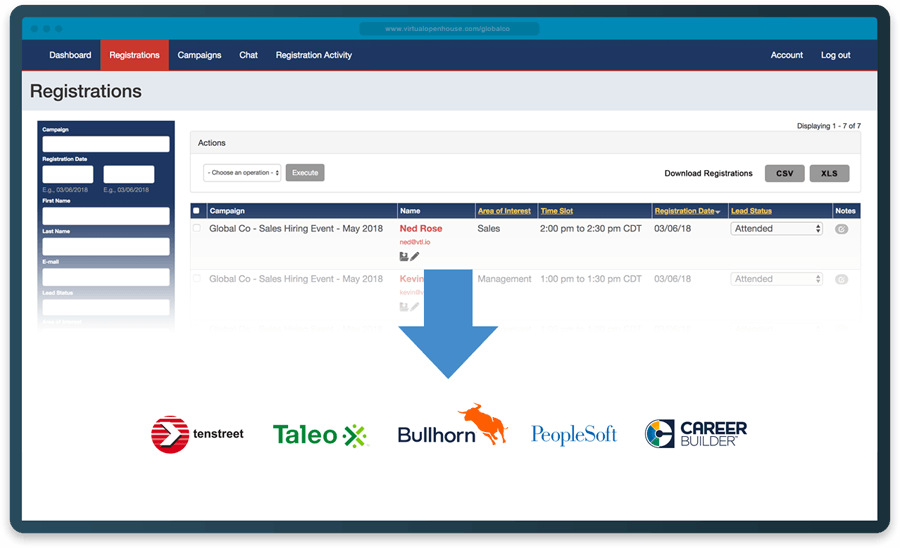Open the Dashboard menu item
This screenshot has width=900, height=548.
(70, 55)
